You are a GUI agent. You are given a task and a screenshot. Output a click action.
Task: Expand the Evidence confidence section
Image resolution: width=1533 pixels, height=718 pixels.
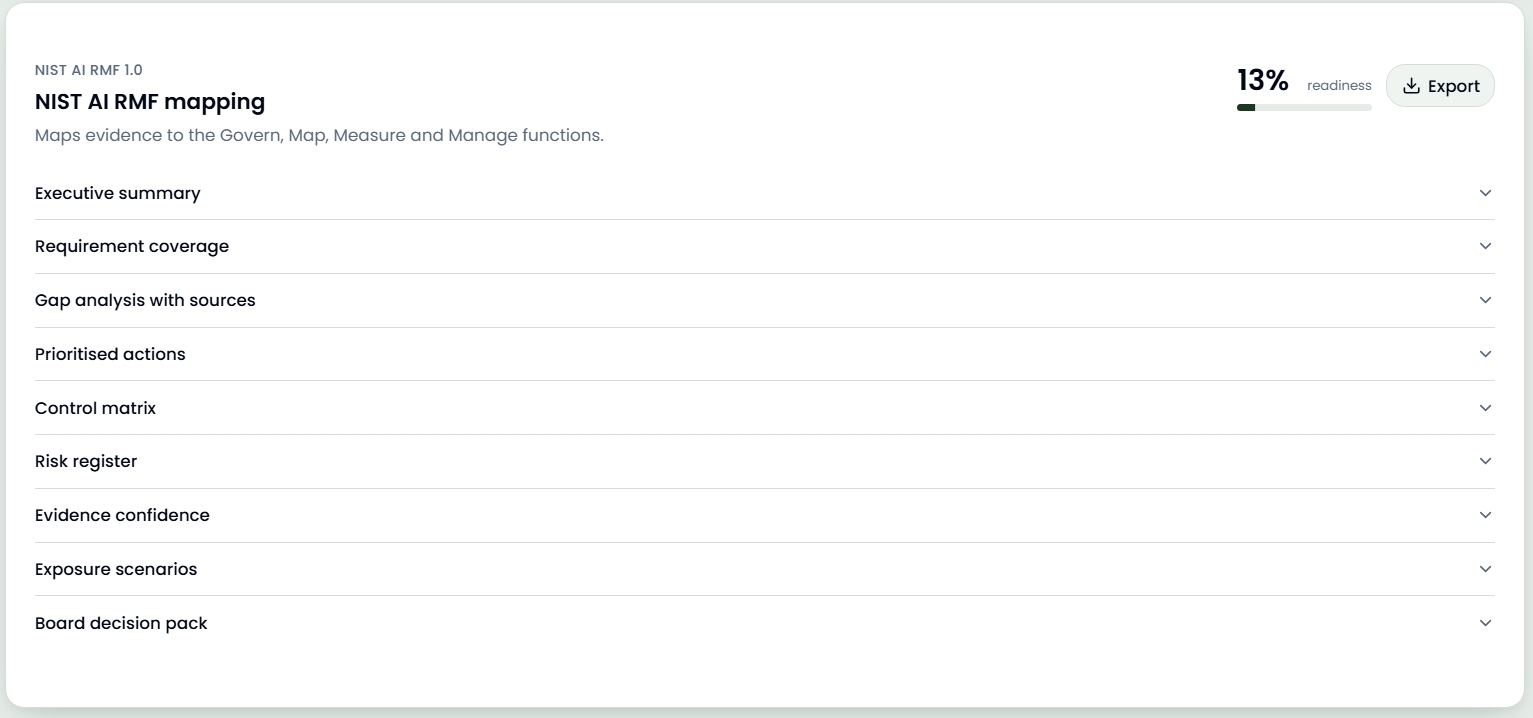point(765,515)
